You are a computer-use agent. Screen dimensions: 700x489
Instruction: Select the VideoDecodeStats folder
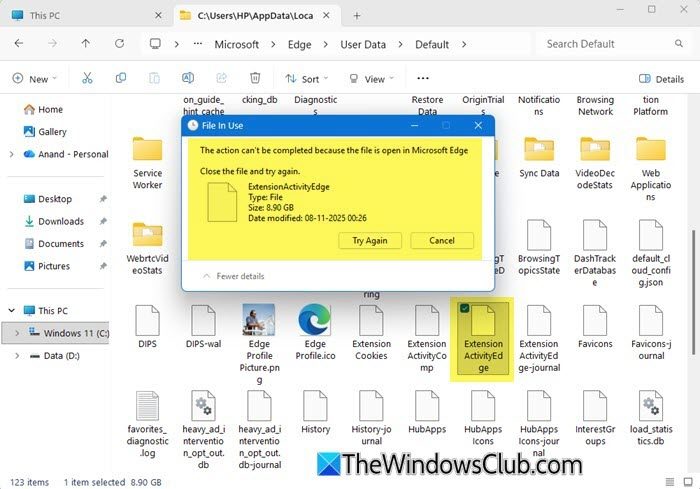point(595,163)
